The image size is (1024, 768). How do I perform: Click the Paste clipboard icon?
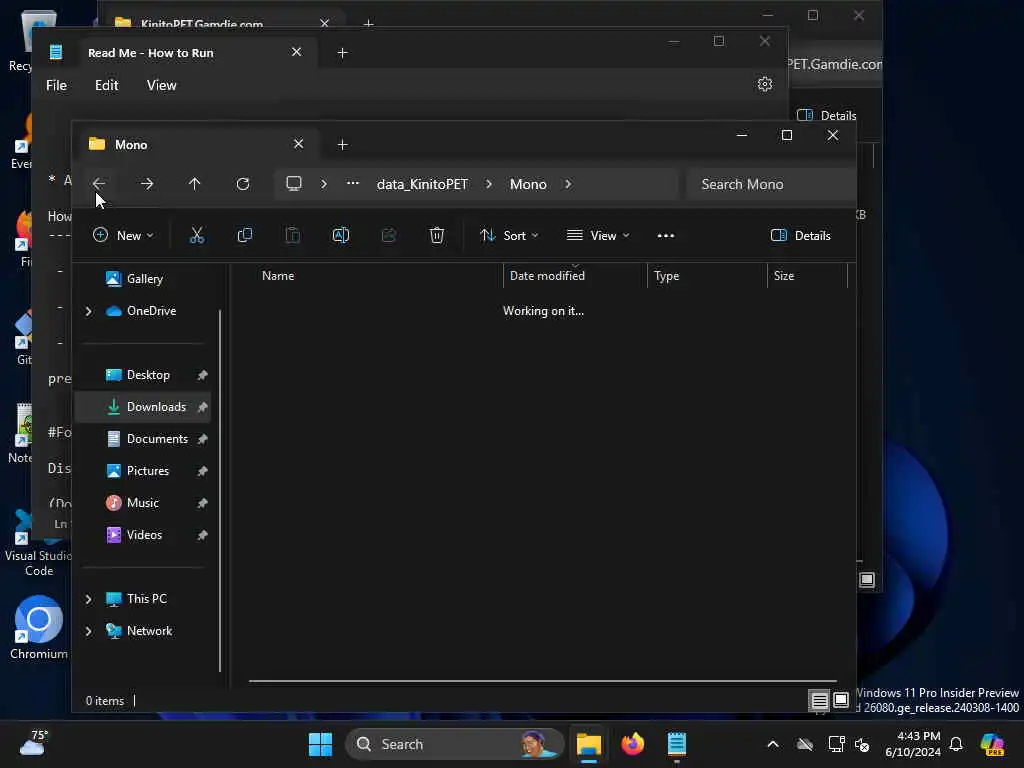pos(293,236)
